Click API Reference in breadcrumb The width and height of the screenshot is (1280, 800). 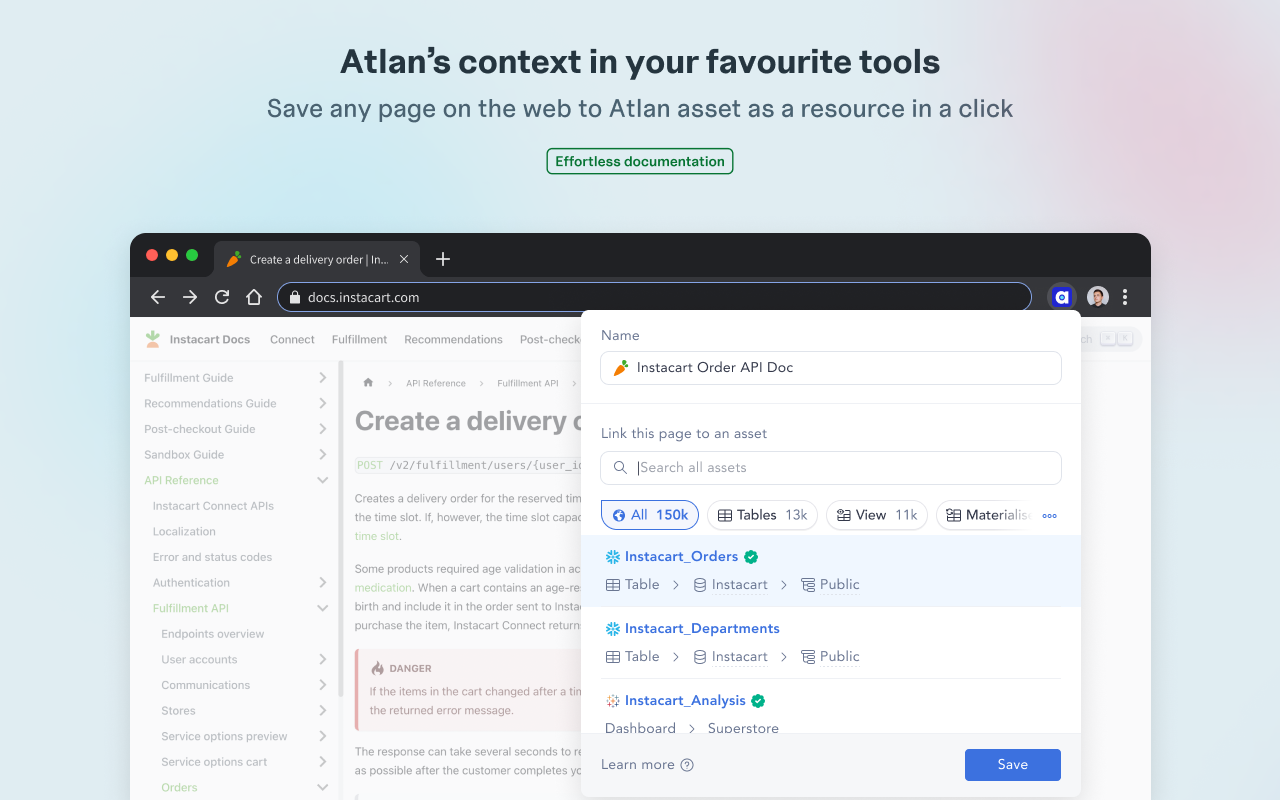click(436, 383)
